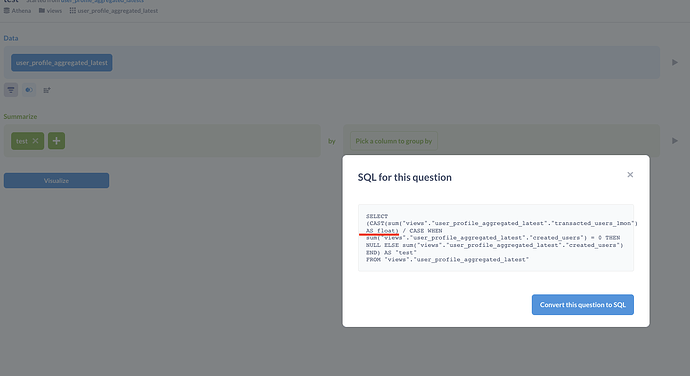The height and width of the screenshot is (376, 690).
Task: Close the SQL for this question dialog
Action: [x=630, y=175]
